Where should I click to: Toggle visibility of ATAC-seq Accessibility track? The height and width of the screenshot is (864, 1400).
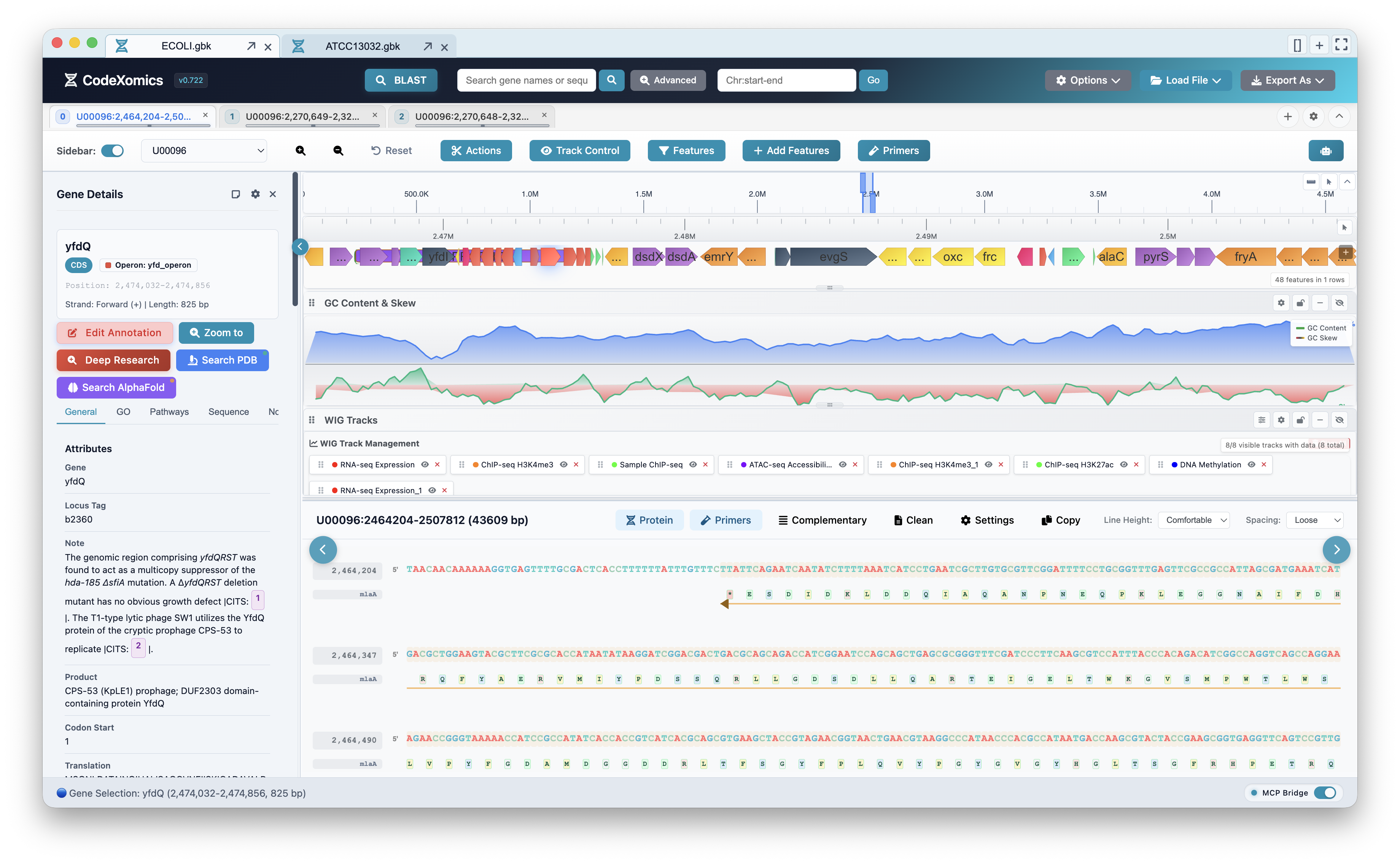[843, 465]
